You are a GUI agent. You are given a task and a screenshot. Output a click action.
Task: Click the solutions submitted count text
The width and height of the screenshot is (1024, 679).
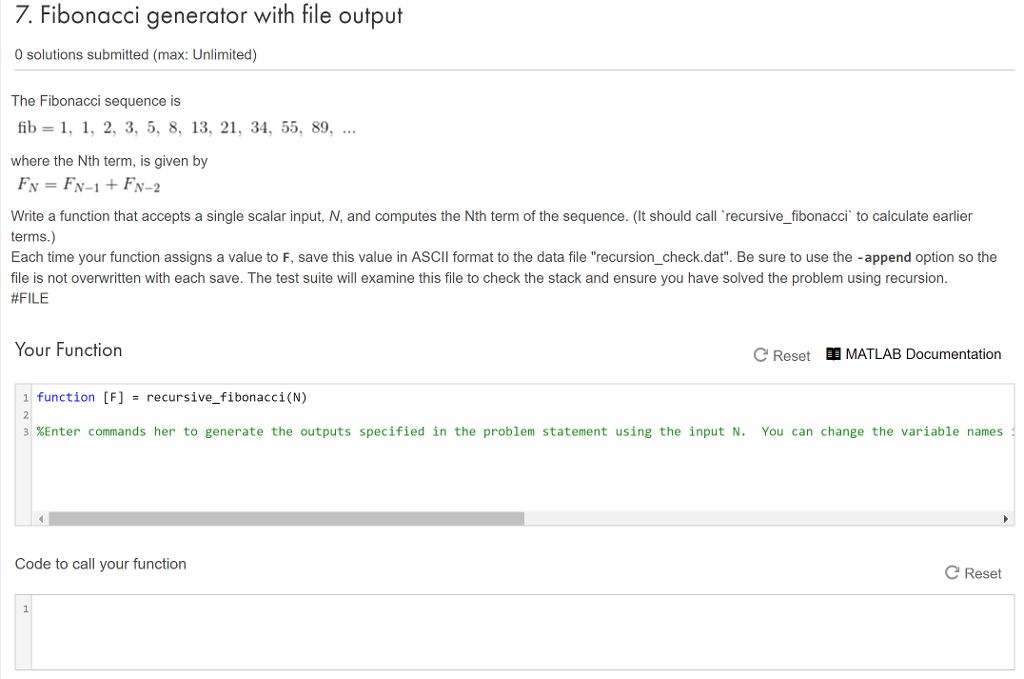pyautogui.click(x=136, y=55)
